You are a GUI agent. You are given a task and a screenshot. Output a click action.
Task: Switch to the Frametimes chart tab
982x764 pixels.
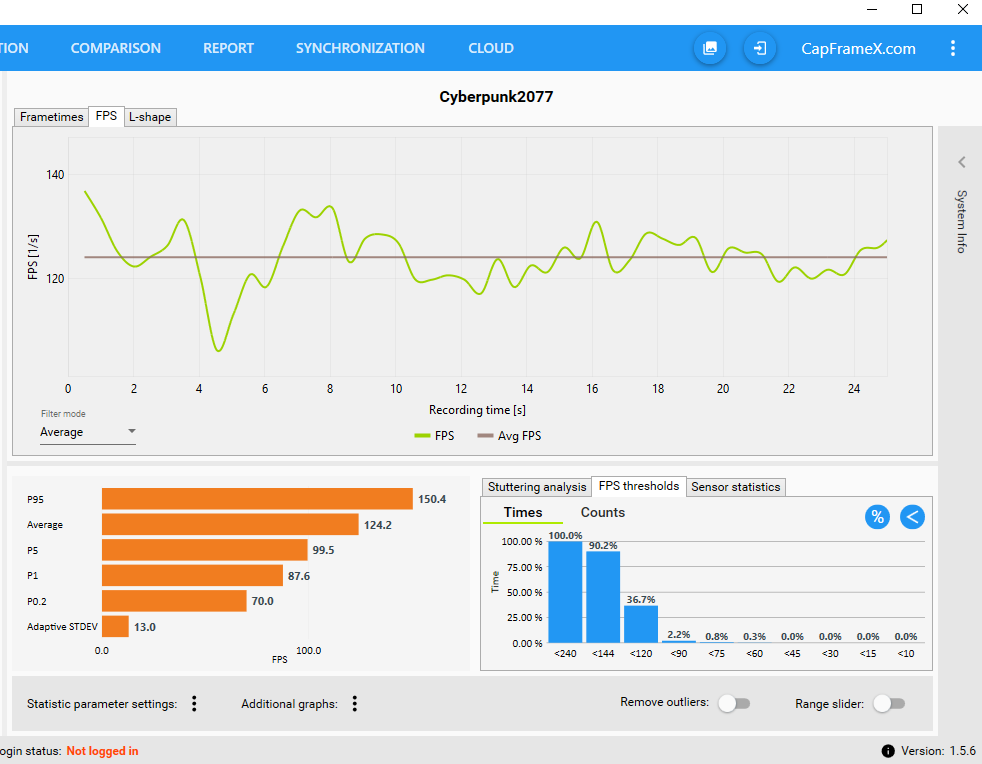click(x=51, y=117)
